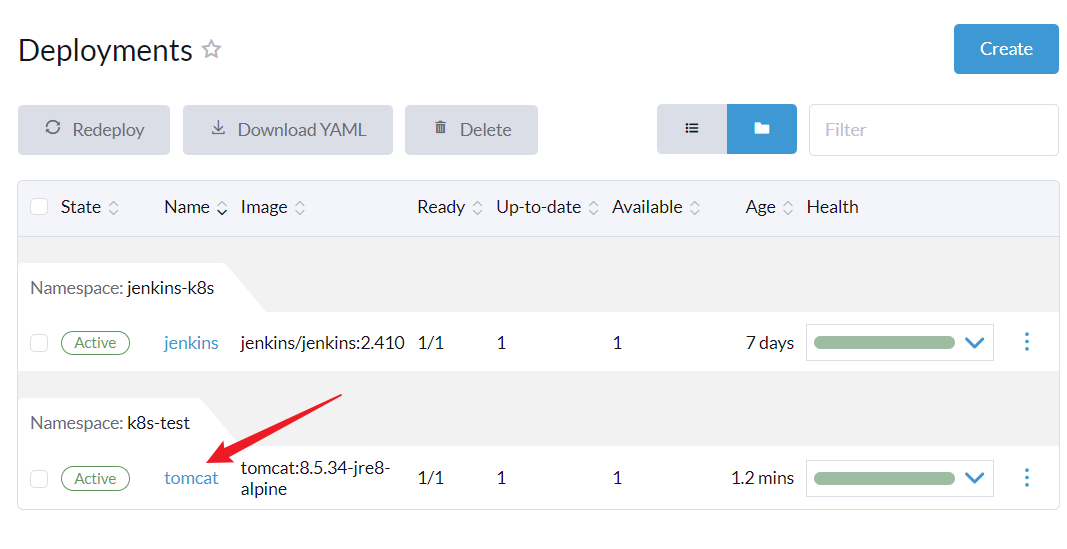Sort by State column arrows

[114, 208]
